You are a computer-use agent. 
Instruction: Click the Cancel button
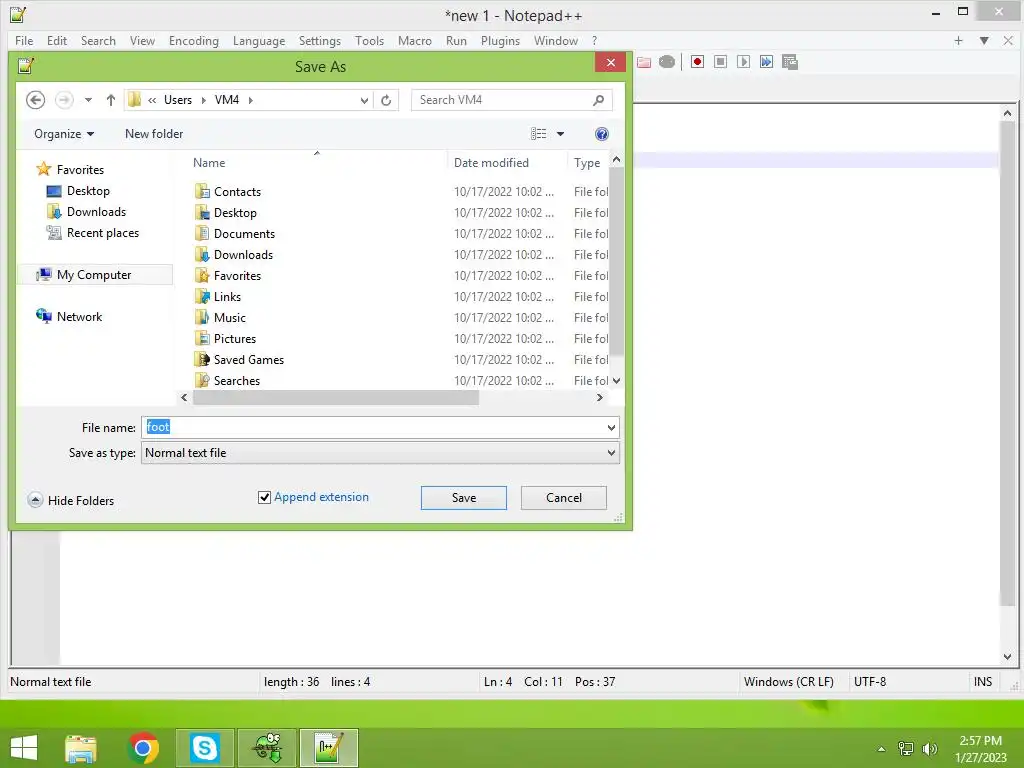(x=564, y=498)
